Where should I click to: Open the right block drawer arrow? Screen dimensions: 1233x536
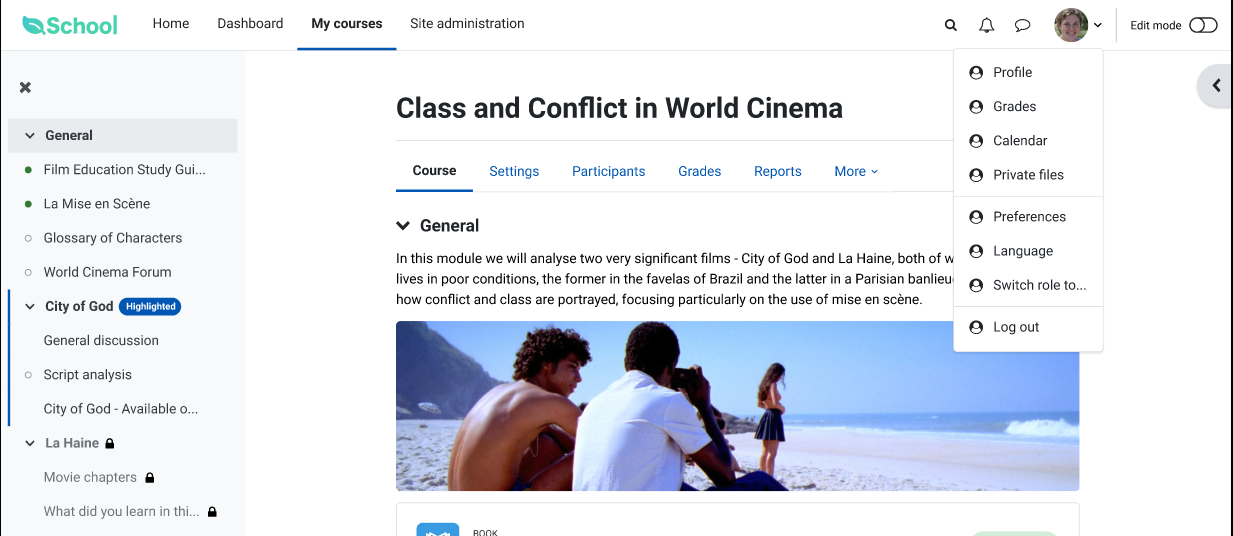1216,86
